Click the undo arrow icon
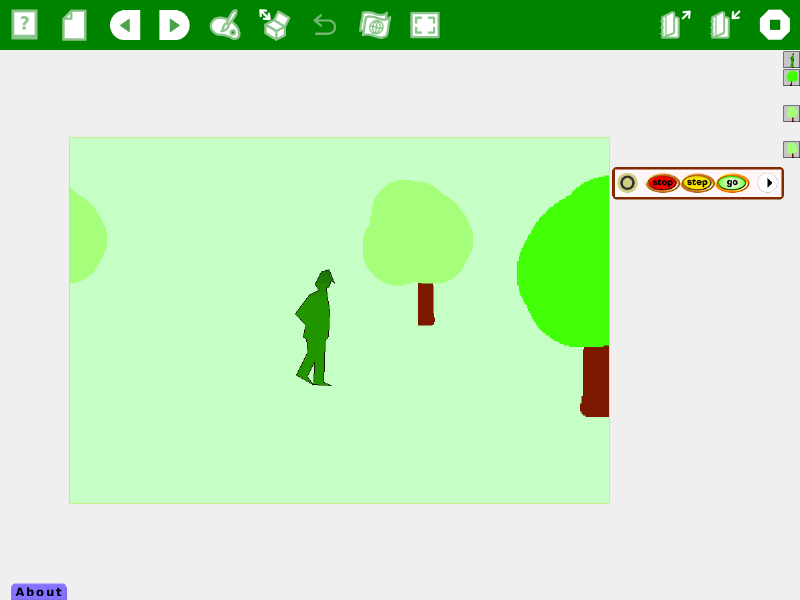The width and height of the screenshot is (800, 600). (324, 25)
